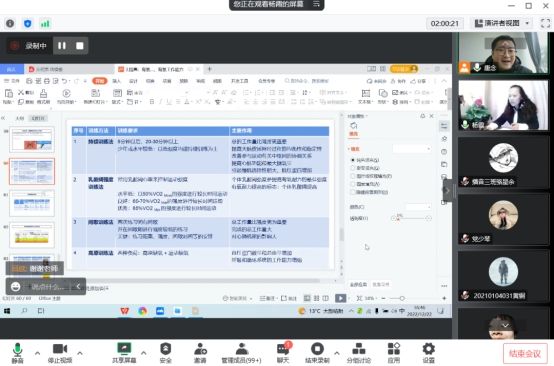Collapse the chat input bar arrow

coord(78,287)
